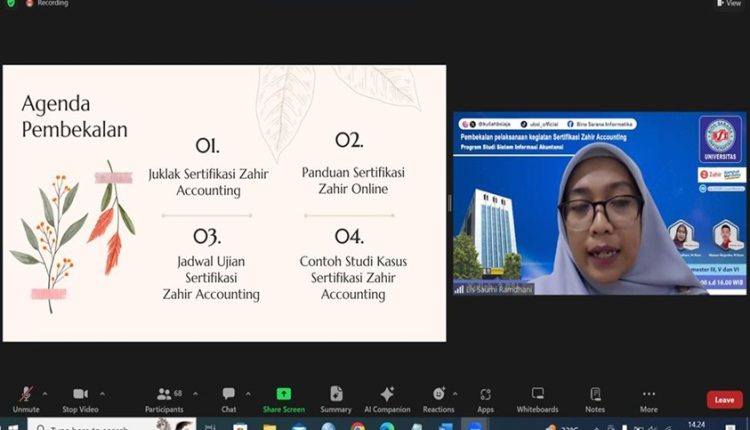Open the Apps panel

(x=485, y=399)
